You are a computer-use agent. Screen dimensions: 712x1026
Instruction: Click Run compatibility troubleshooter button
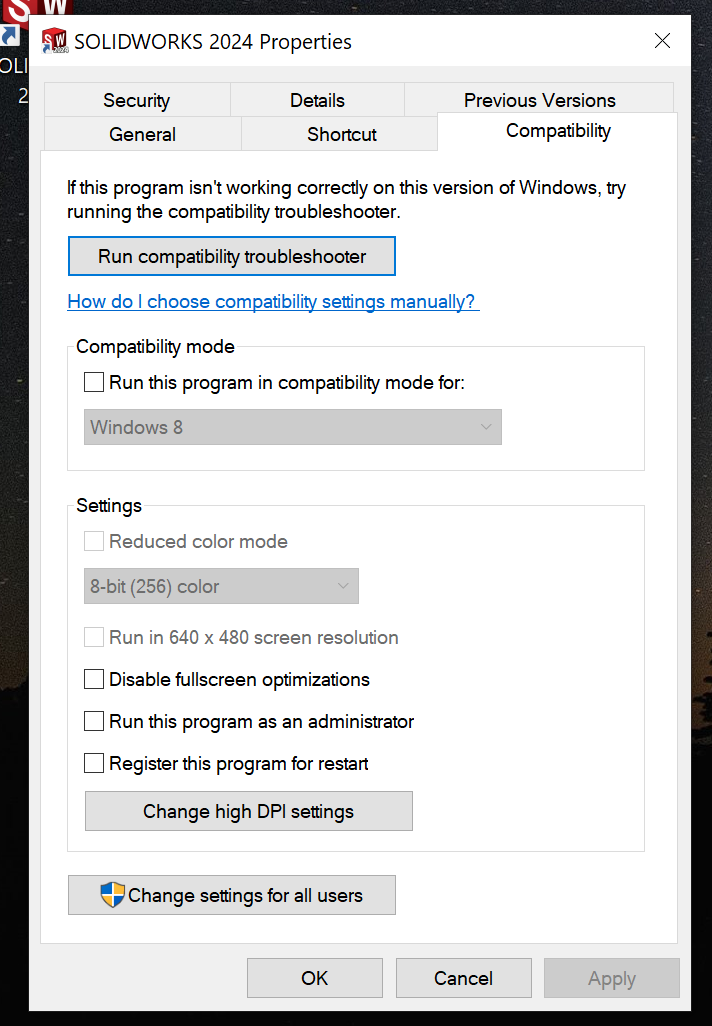click(x=232, y=256)
